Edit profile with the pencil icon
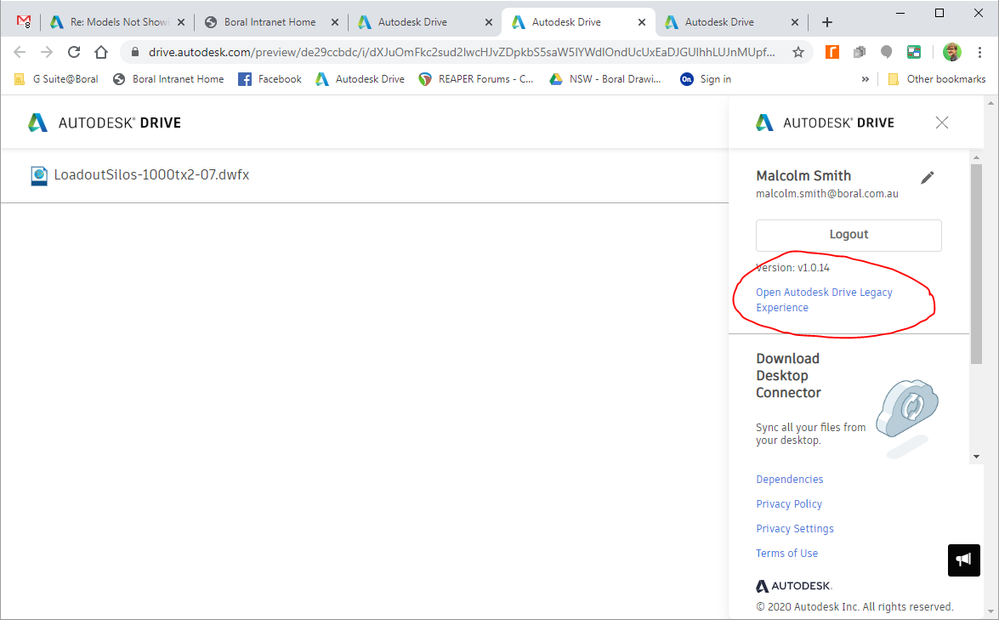The width and height of the screenshot is (999, 620). pos(928,178)
